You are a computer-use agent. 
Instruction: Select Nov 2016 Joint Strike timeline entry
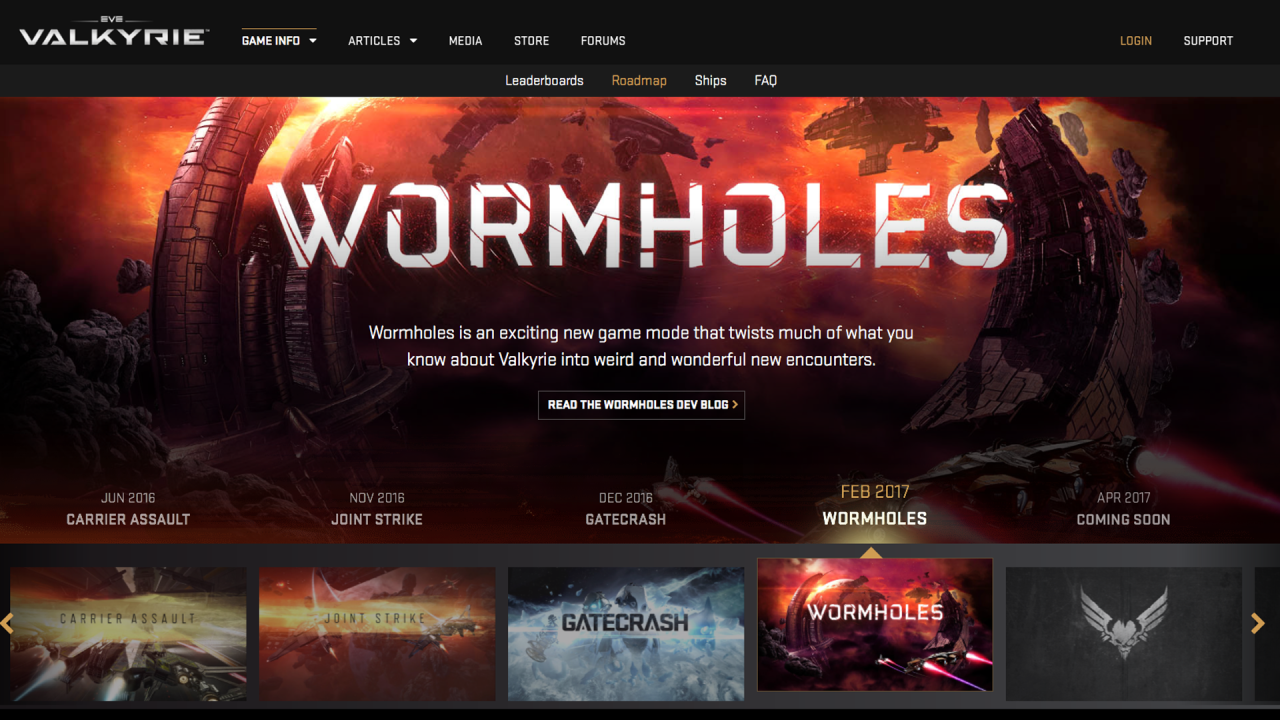[x=377, y=509]
